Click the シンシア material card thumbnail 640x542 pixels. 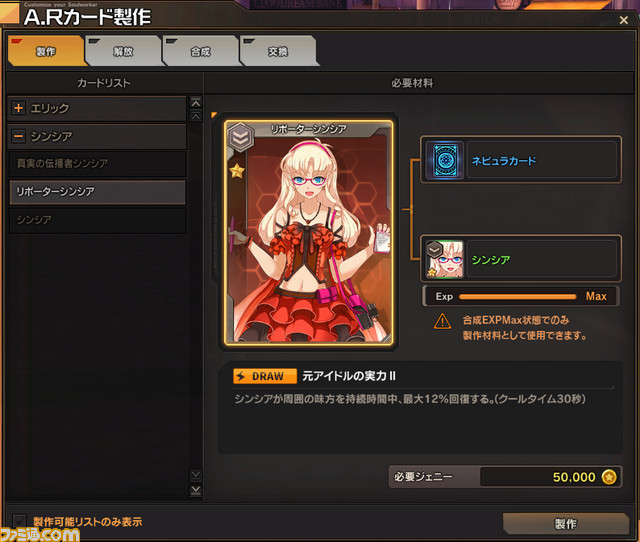[x=444, y=259]
